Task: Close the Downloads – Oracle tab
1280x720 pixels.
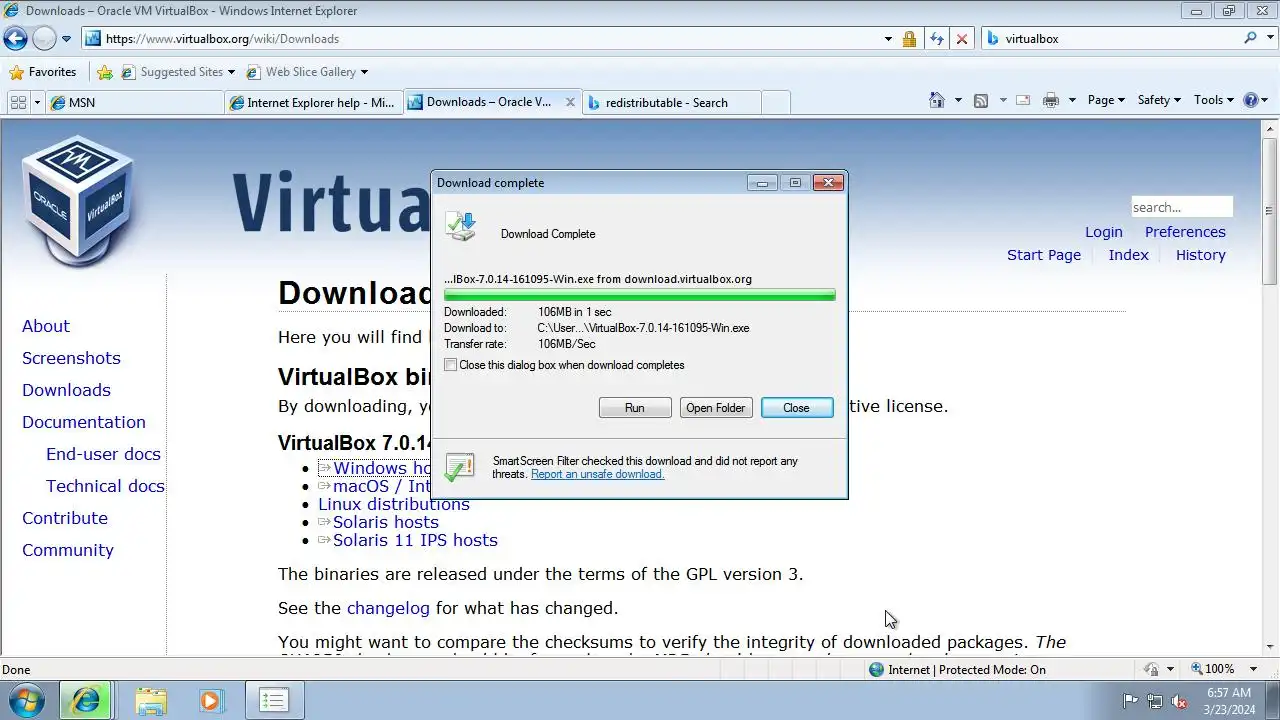Action: [571, 102]
